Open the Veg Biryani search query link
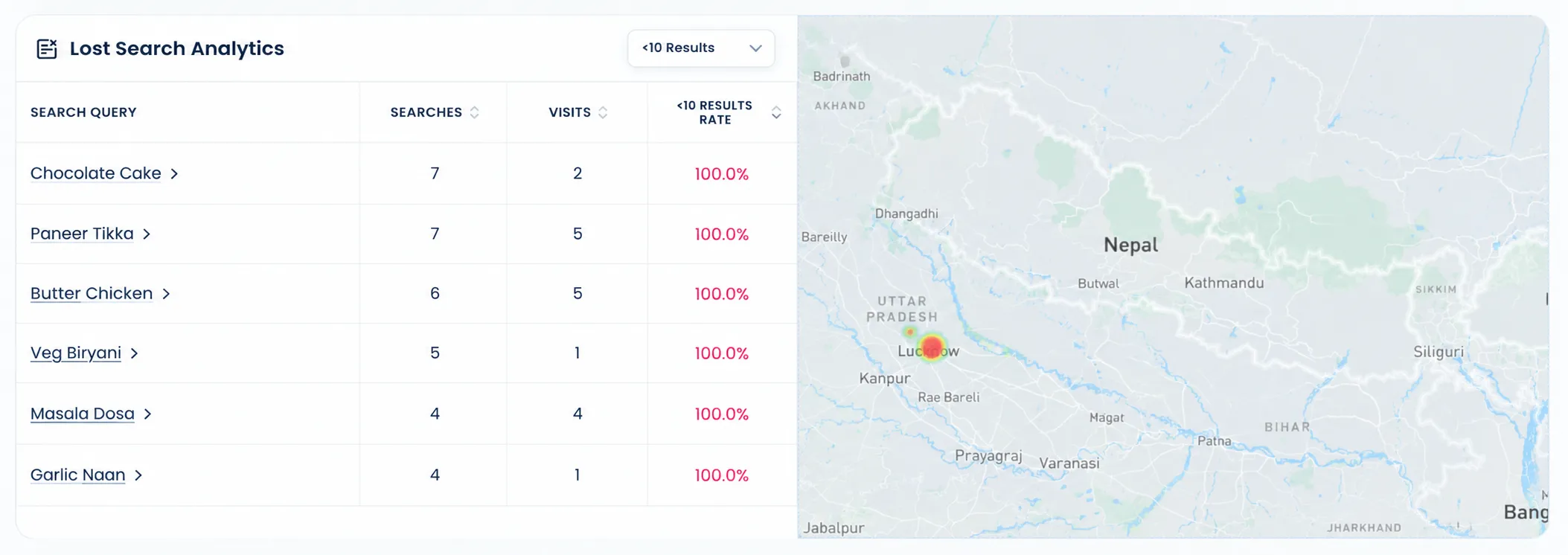This screenshot has width=1568, height=555. coord(76,353)
